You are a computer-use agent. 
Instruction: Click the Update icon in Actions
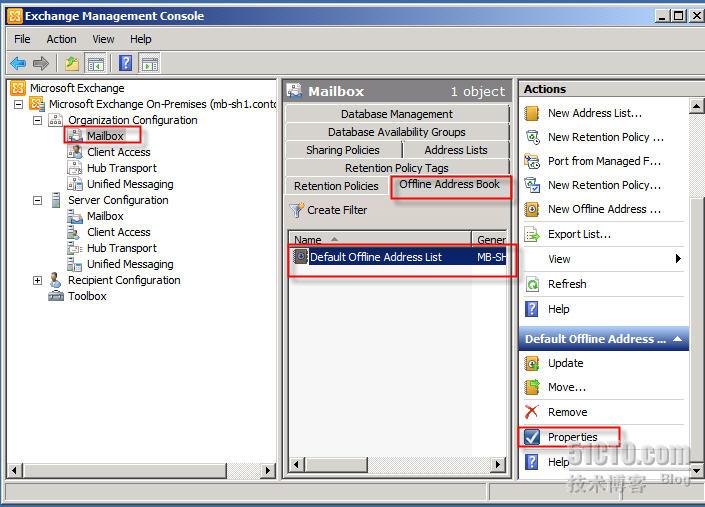click(x=532, y=363)
